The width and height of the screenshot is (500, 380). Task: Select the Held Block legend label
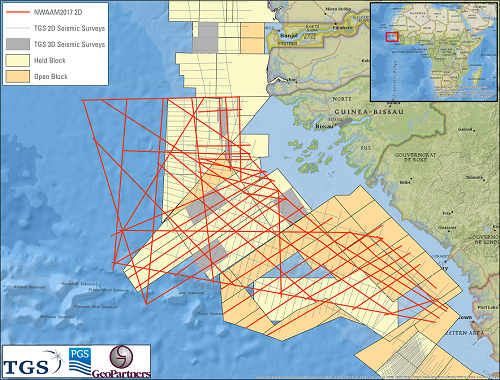pyautogui.click(x=50, y=60)
